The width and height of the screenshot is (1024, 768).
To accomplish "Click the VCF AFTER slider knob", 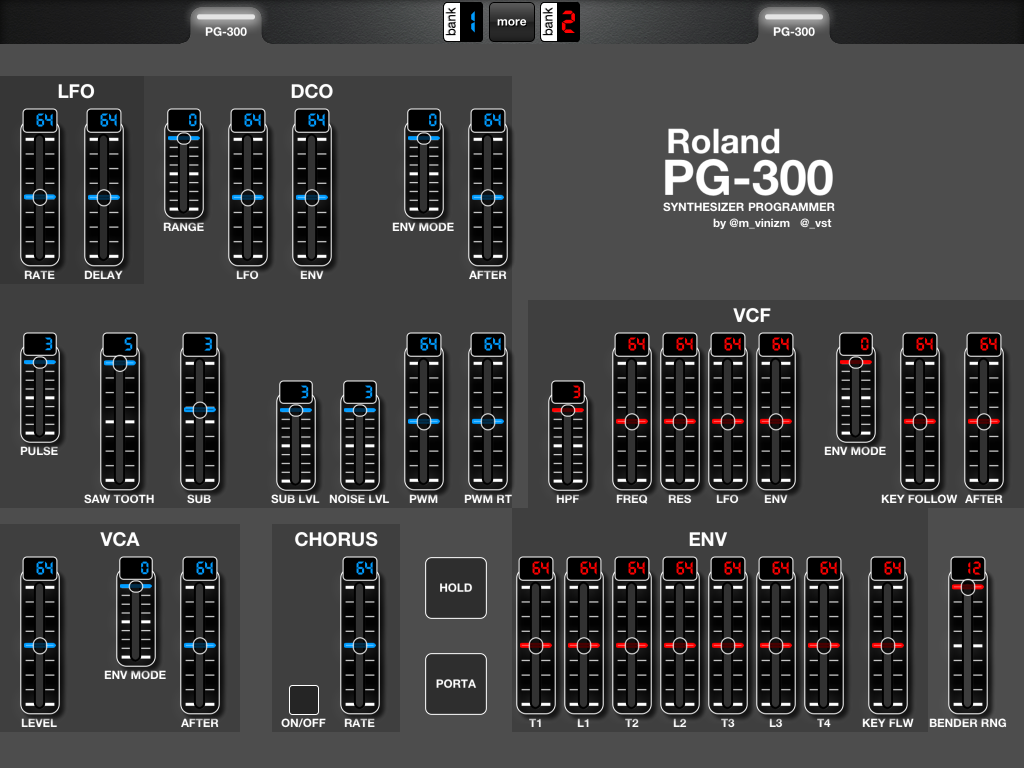I will [x=984, y=421].
